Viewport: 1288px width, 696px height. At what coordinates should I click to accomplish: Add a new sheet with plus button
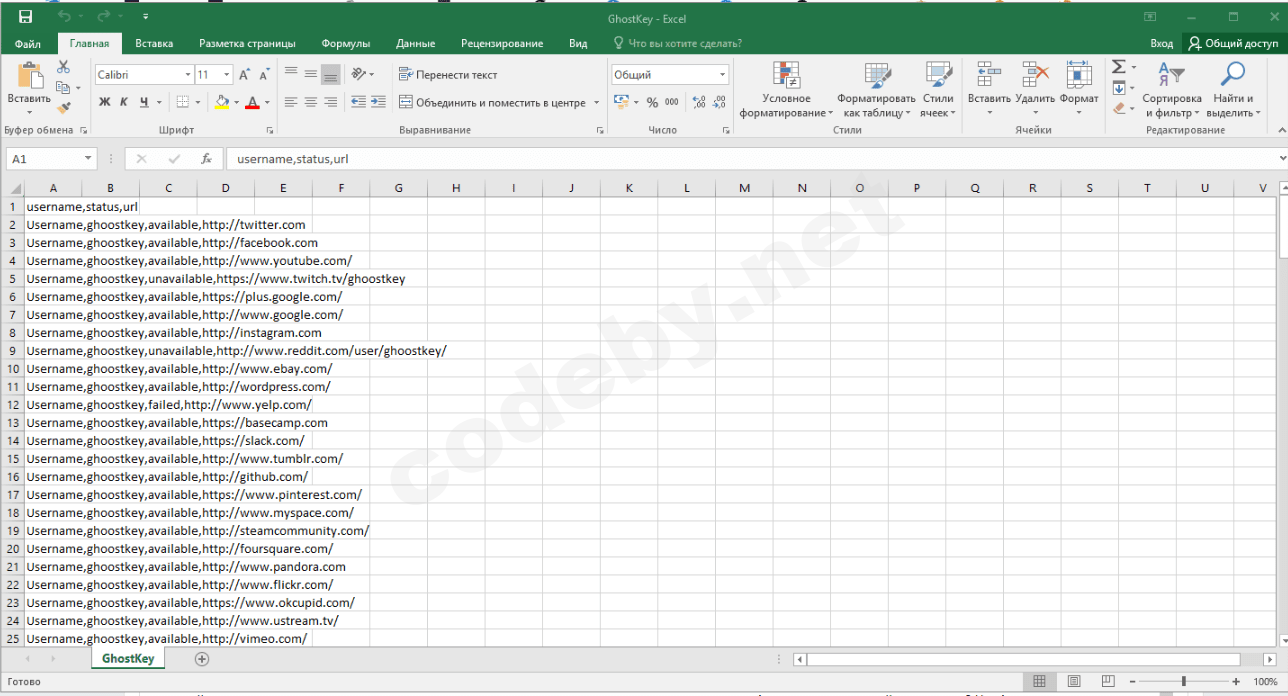point(202,659)
